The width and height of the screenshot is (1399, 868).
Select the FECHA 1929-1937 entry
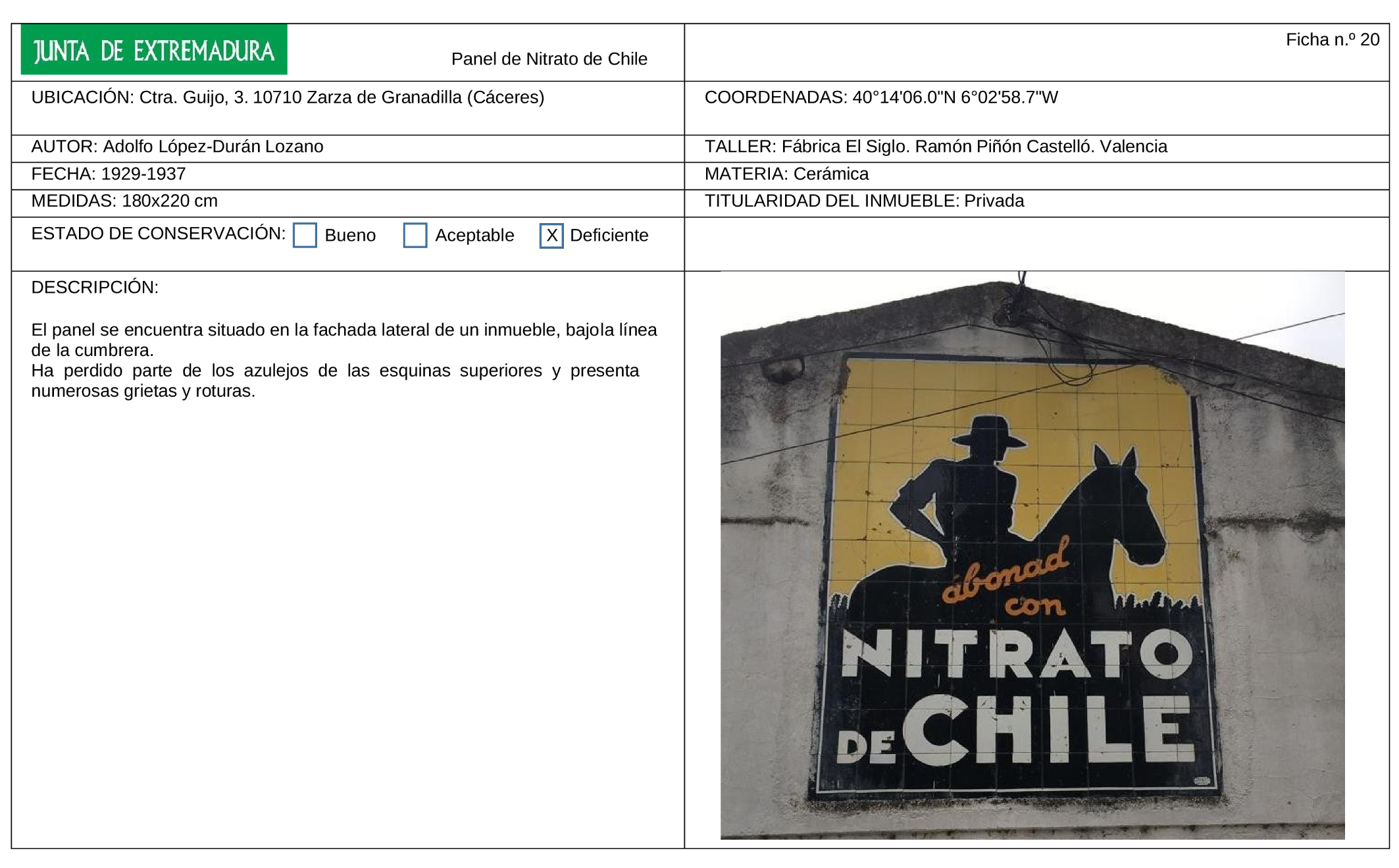pyautogui.click(x=109, y=174)
